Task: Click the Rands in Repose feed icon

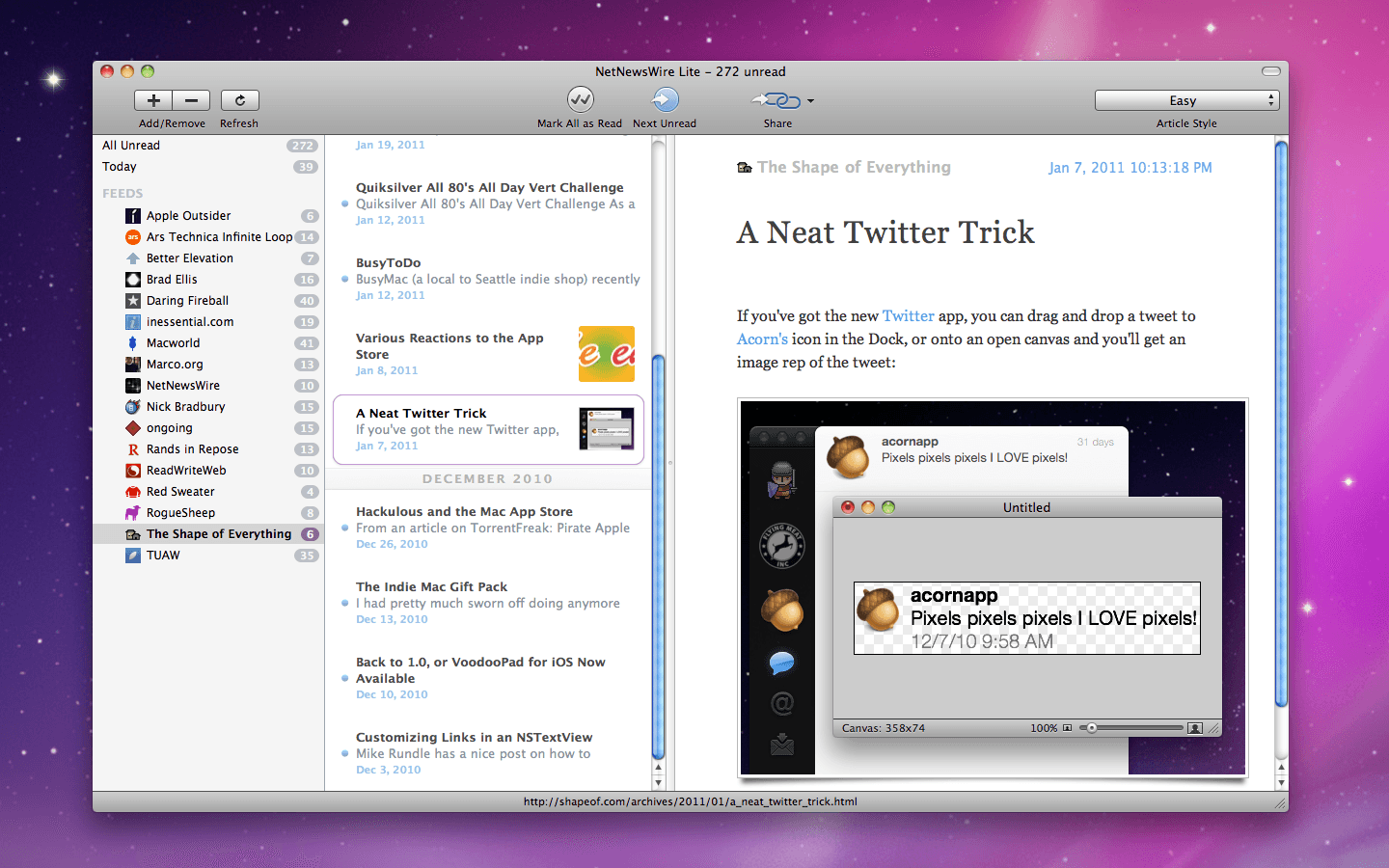Action: 133,449
